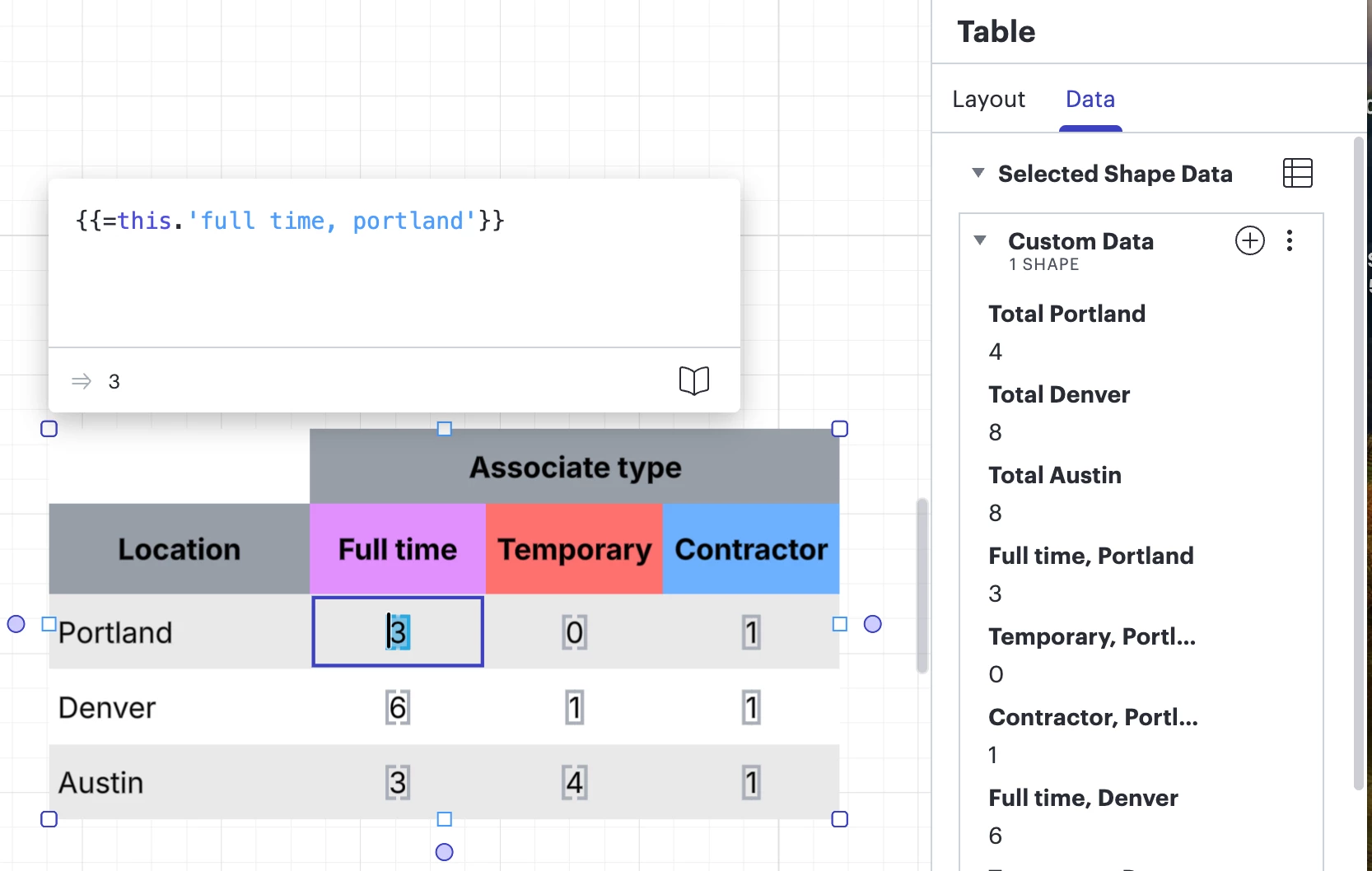Click the Full time, Denver data label
Viewport: 1372px width, 871px height.
1083,798
